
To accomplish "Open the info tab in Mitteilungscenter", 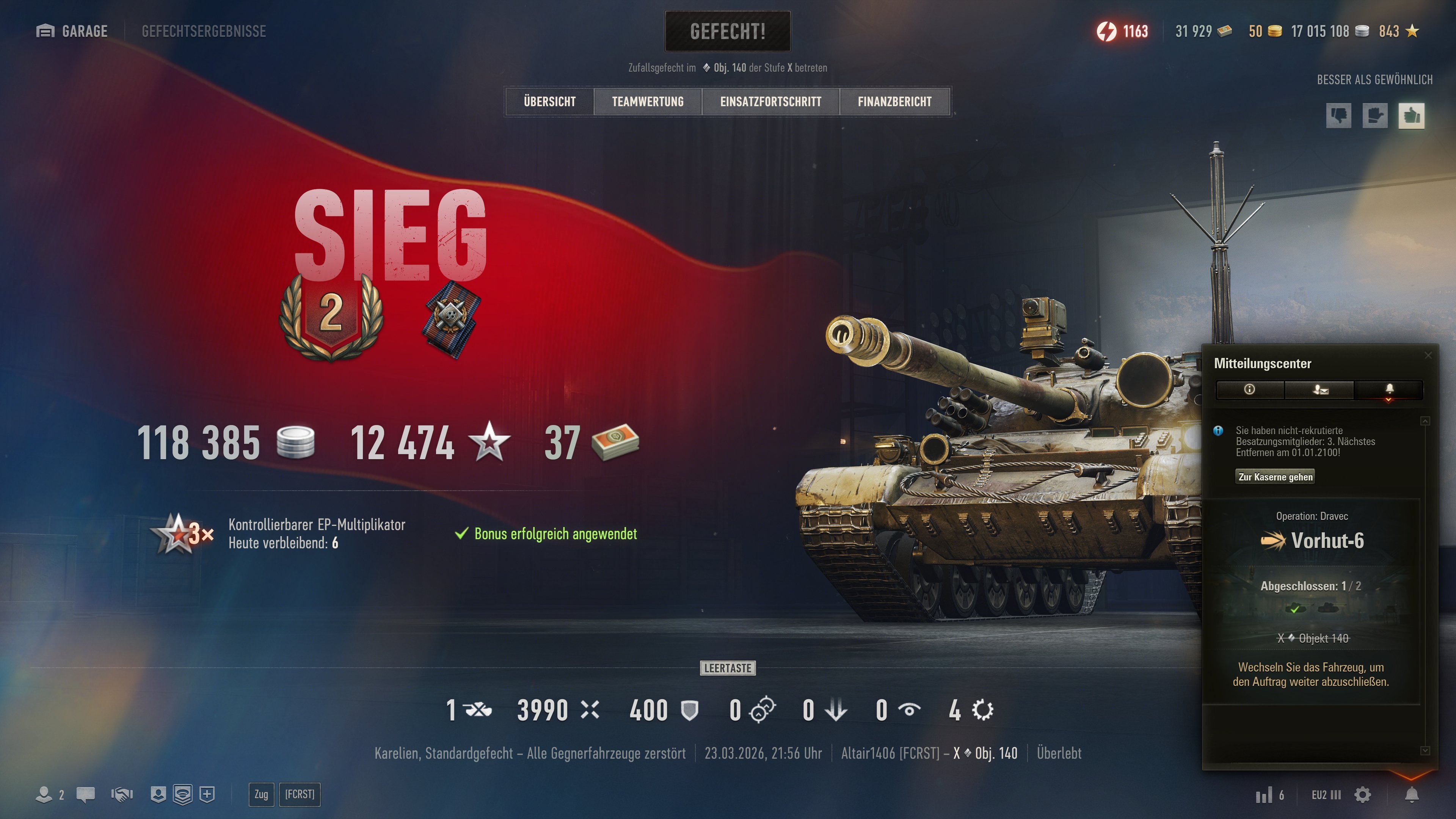I will [1250, 389].
